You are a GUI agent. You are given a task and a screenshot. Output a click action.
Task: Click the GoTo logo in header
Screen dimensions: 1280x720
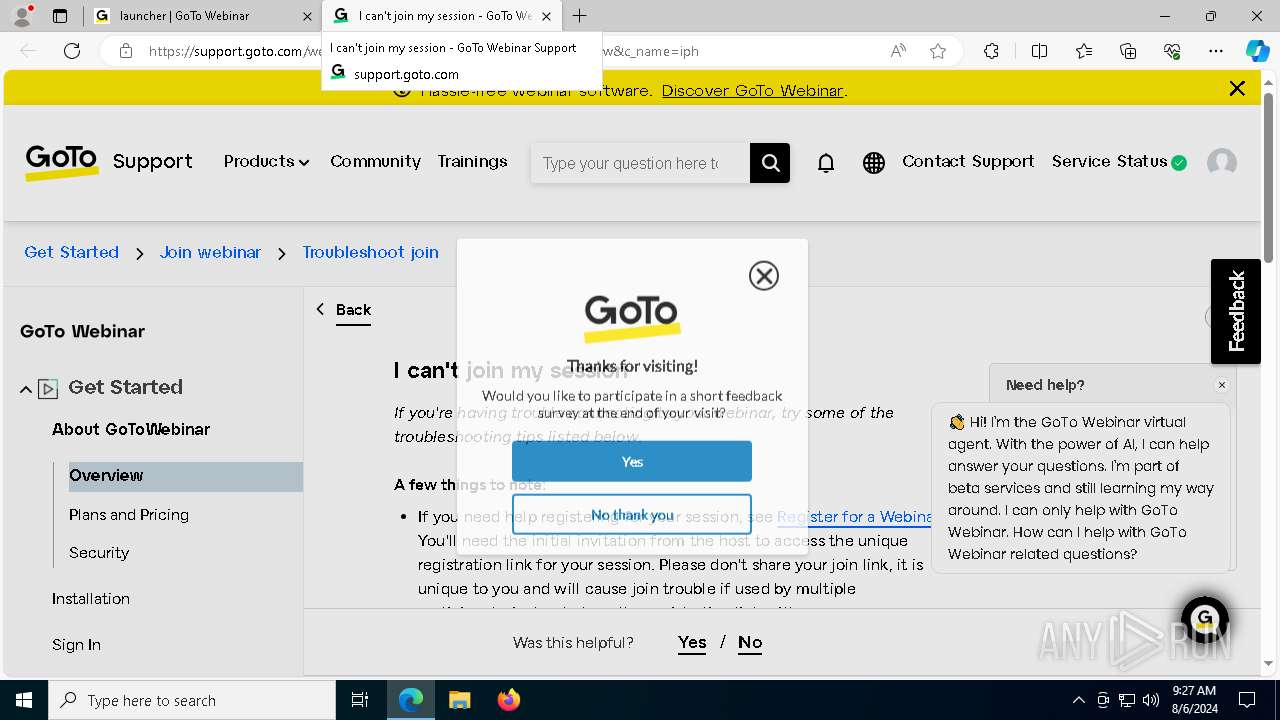click(62, 162)
